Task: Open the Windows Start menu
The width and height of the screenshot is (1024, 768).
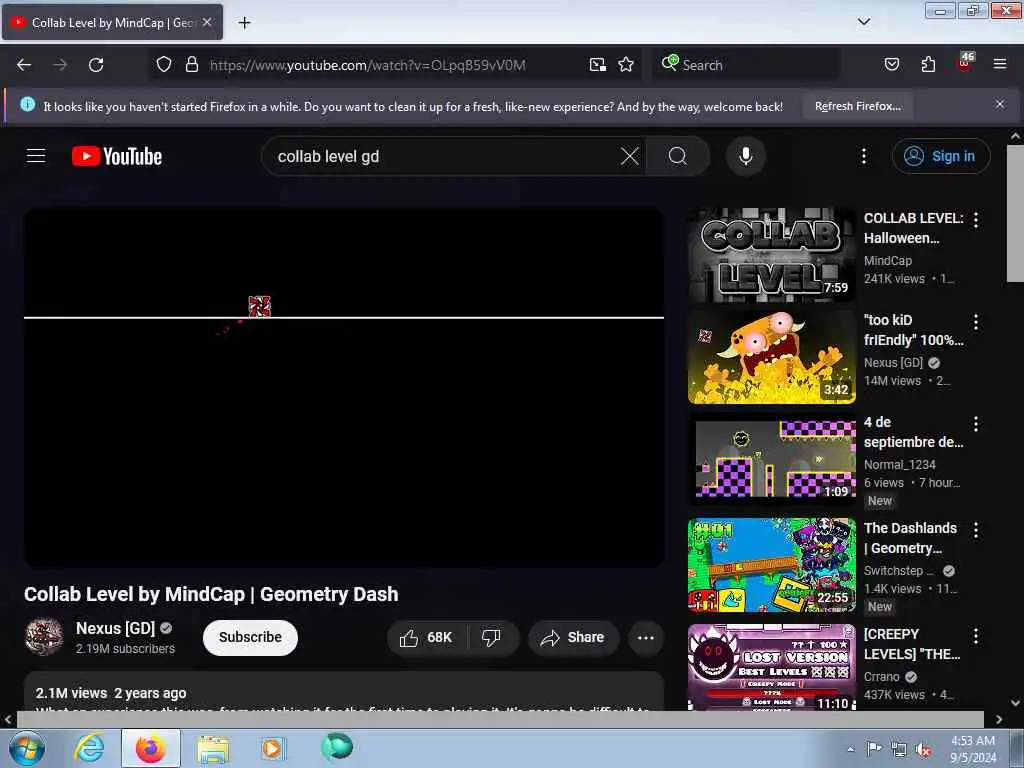Action: tap(26, 748)
